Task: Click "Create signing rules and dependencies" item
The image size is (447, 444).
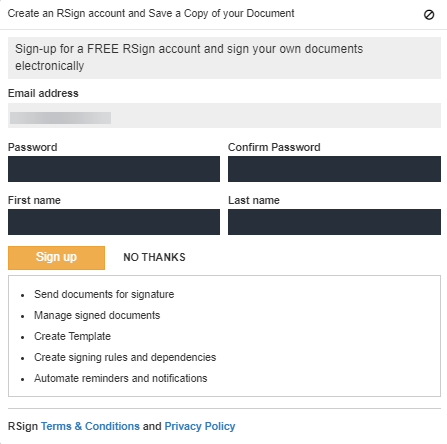Action: 125,357
